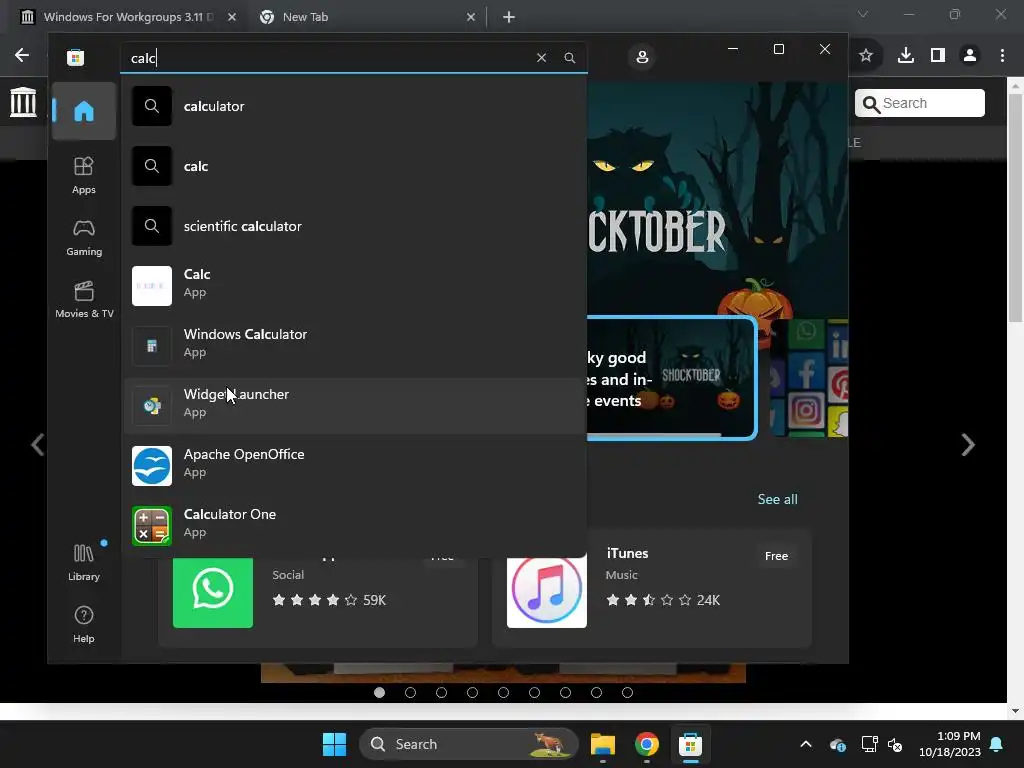Viewport: 1024px width, 768px height.
Task: Close the Windows For Workgroups tab
Action: coord(231,17)
